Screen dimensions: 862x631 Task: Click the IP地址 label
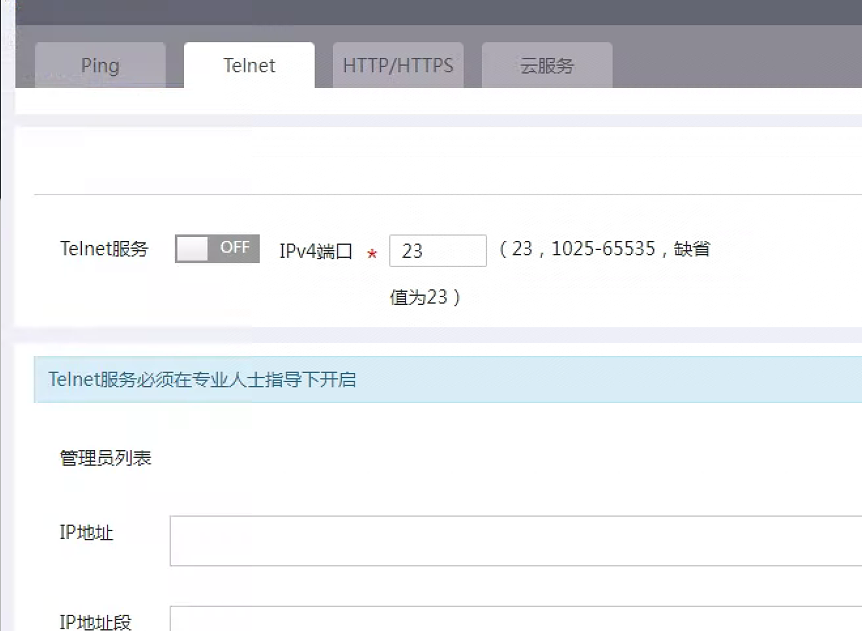tap(86, 533)
